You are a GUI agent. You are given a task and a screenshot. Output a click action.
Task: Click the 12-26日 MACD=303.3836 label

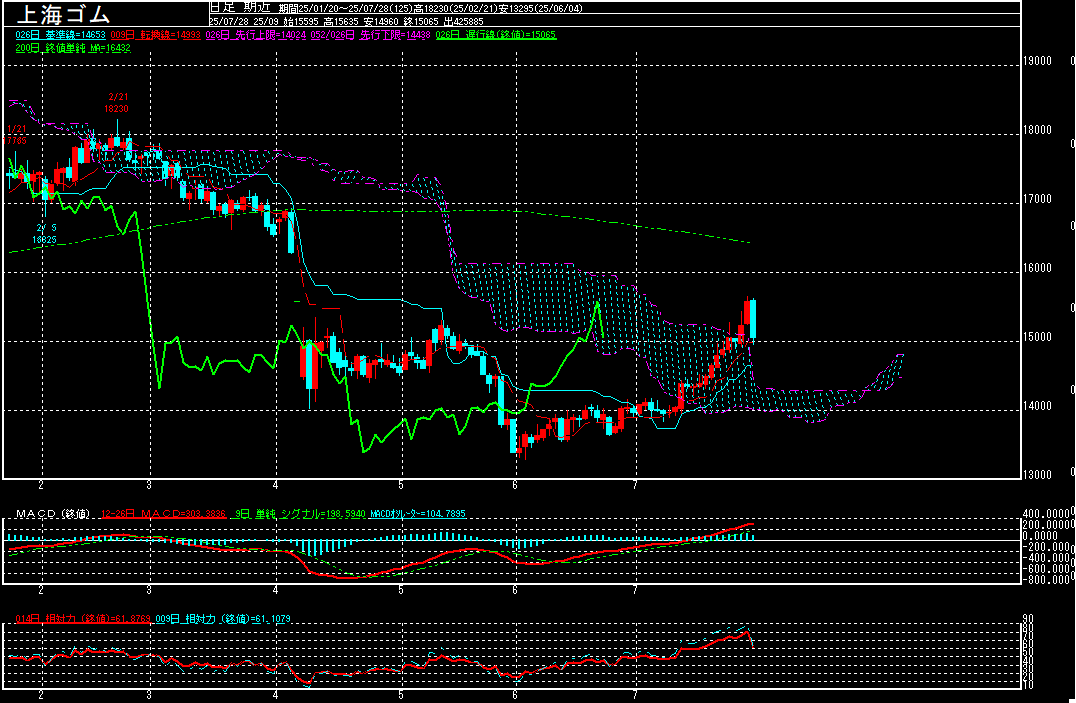pyautogui.click(x=163, y=514)
